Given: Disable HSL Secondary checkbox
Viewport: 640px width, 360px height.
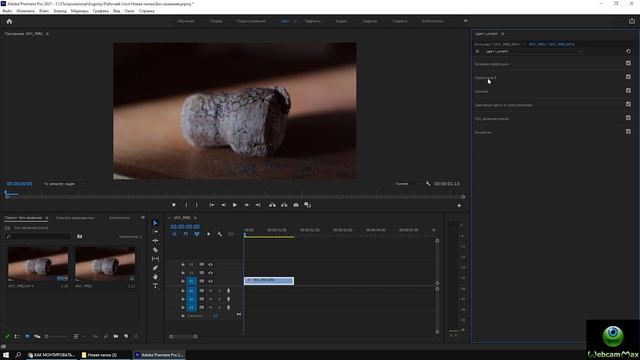Looking at the screenshot, I should tap(628, 118).
